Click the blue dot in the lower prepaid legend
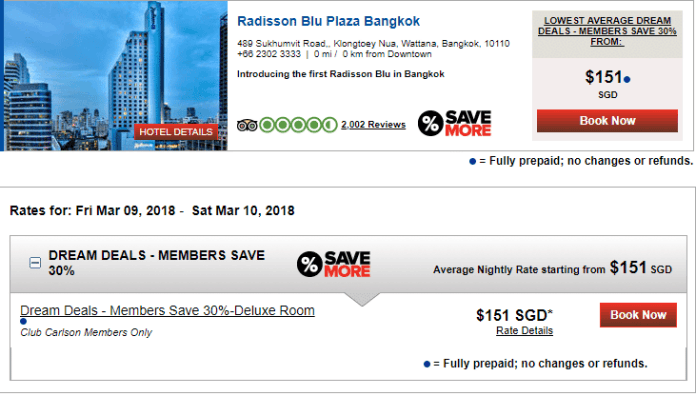696x396 pixels. coord(427,364)
